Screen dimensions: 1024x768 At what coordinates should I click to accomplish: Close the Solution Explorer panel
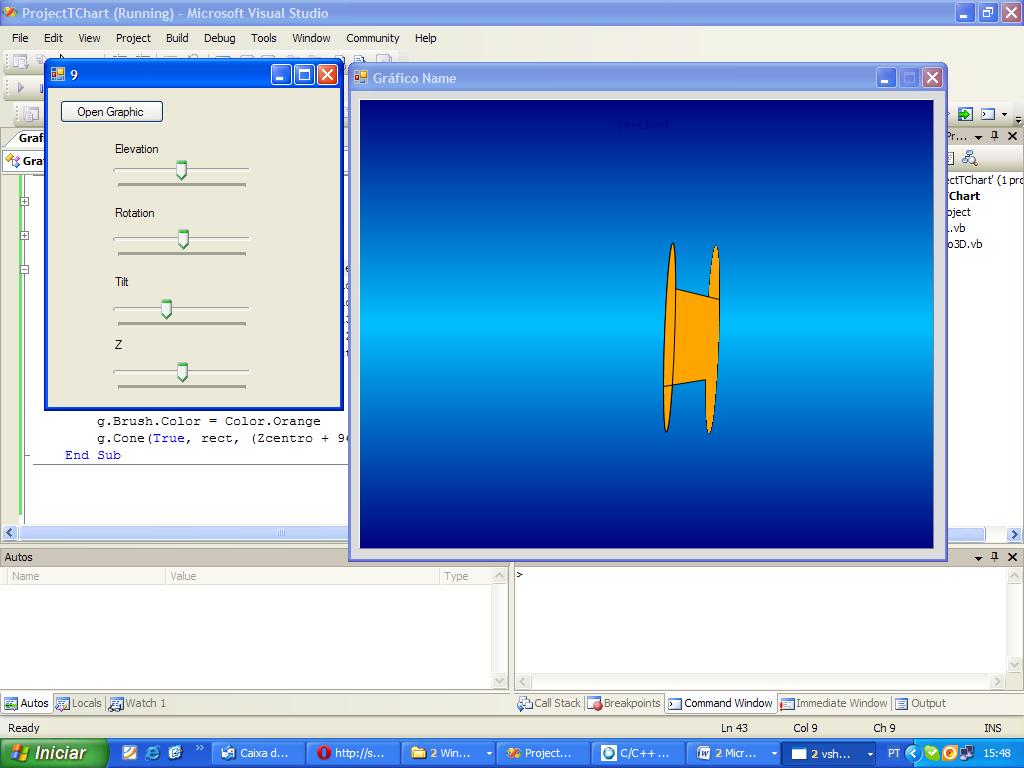click(x=1012, y=136)
